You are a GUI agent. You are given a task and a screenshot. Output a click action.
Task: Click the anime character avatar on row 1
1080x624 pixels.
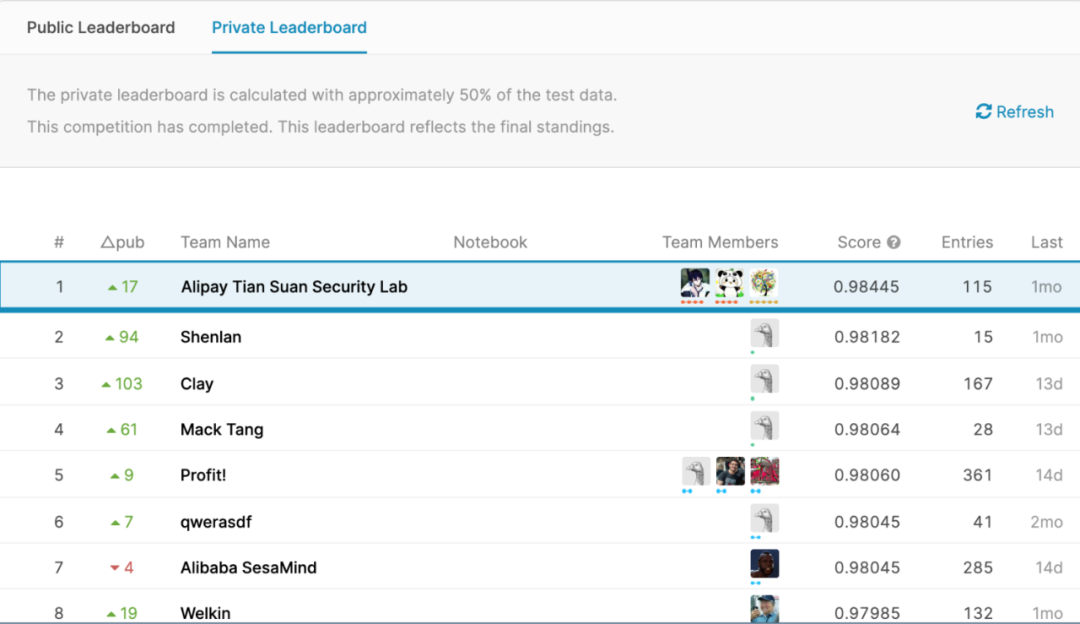pyautogui.click(x=695, y=283)
